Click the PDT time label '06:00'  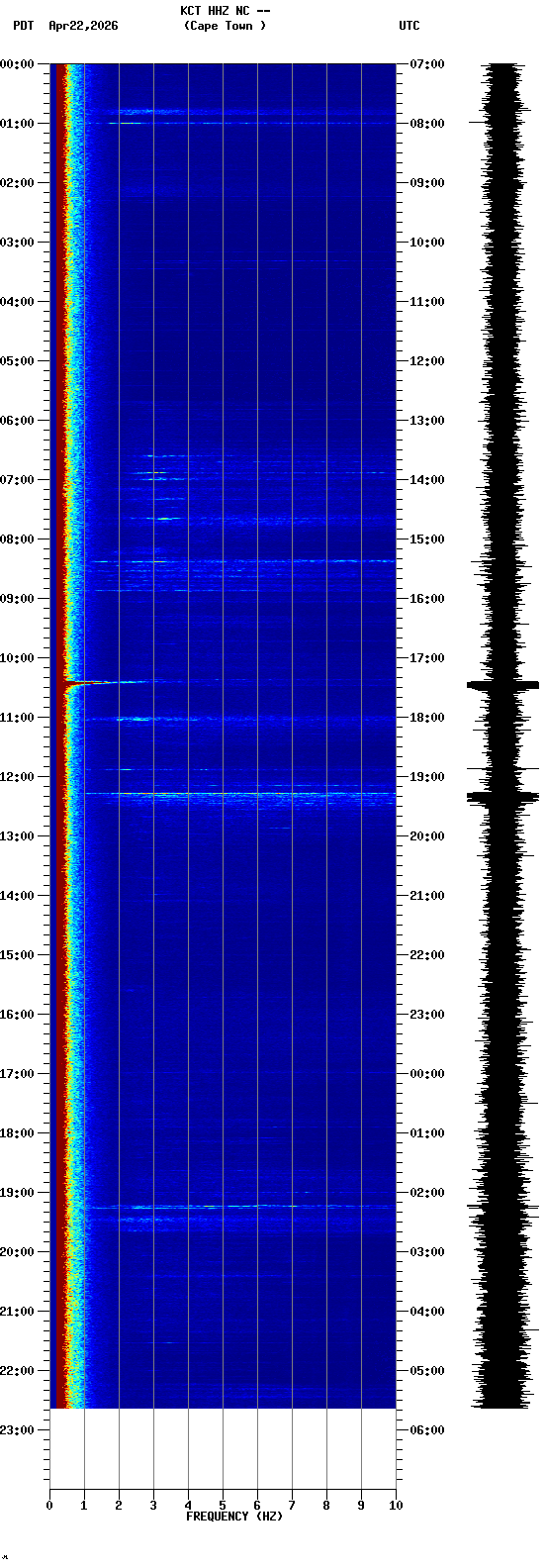point(17,421)
